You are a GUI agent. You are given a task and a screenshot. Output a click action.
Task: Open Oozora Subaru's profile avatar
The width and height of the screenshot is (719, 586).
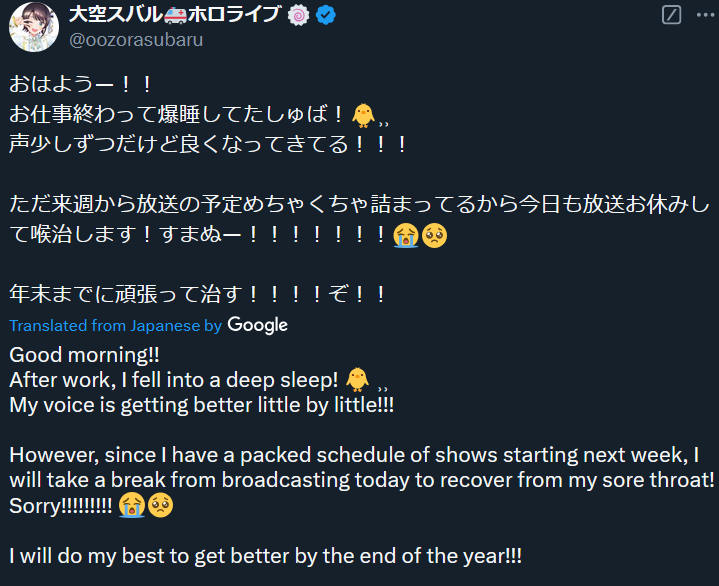click(x=34, y=27)
